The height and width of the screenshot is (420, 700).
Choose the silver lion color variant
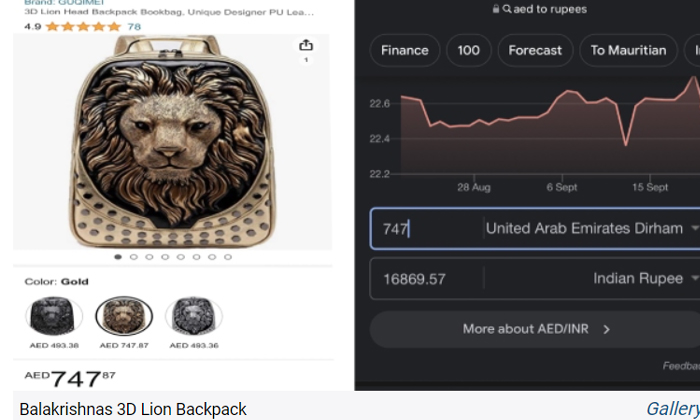(193, 317)
